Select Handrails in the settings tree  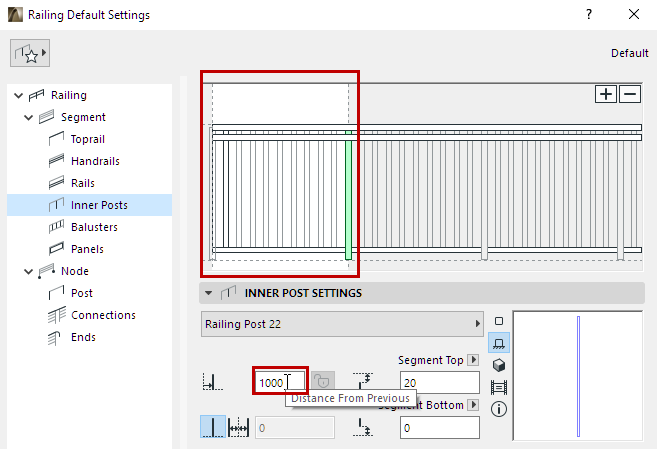pyautogui.click(x=95, y=161)
